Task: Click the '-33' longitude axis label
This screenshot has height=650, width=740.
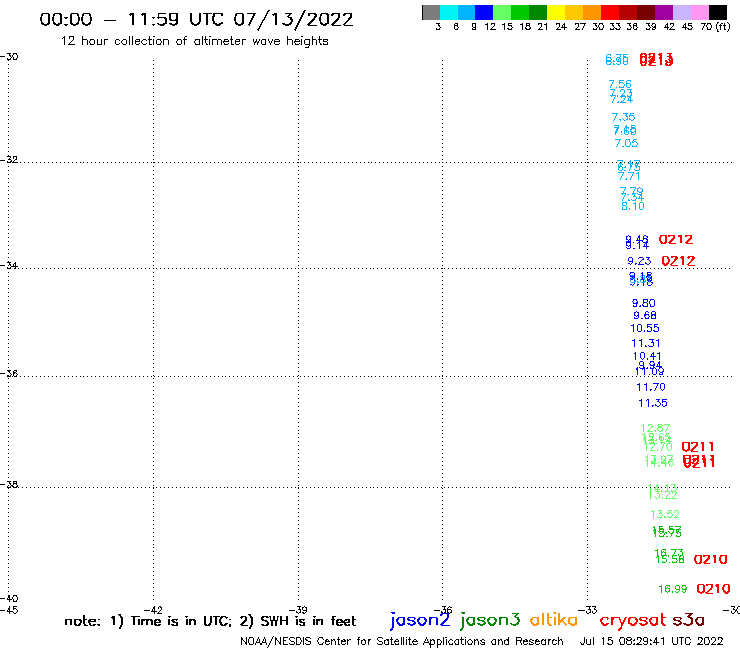Action: [x=588, y=610]
